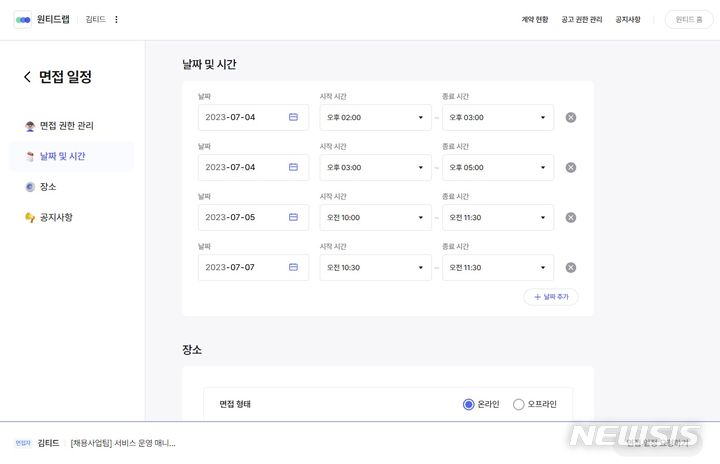Open start time dropdown showing 오전 10:30
720x464 pixels.
tap(375, 267)
